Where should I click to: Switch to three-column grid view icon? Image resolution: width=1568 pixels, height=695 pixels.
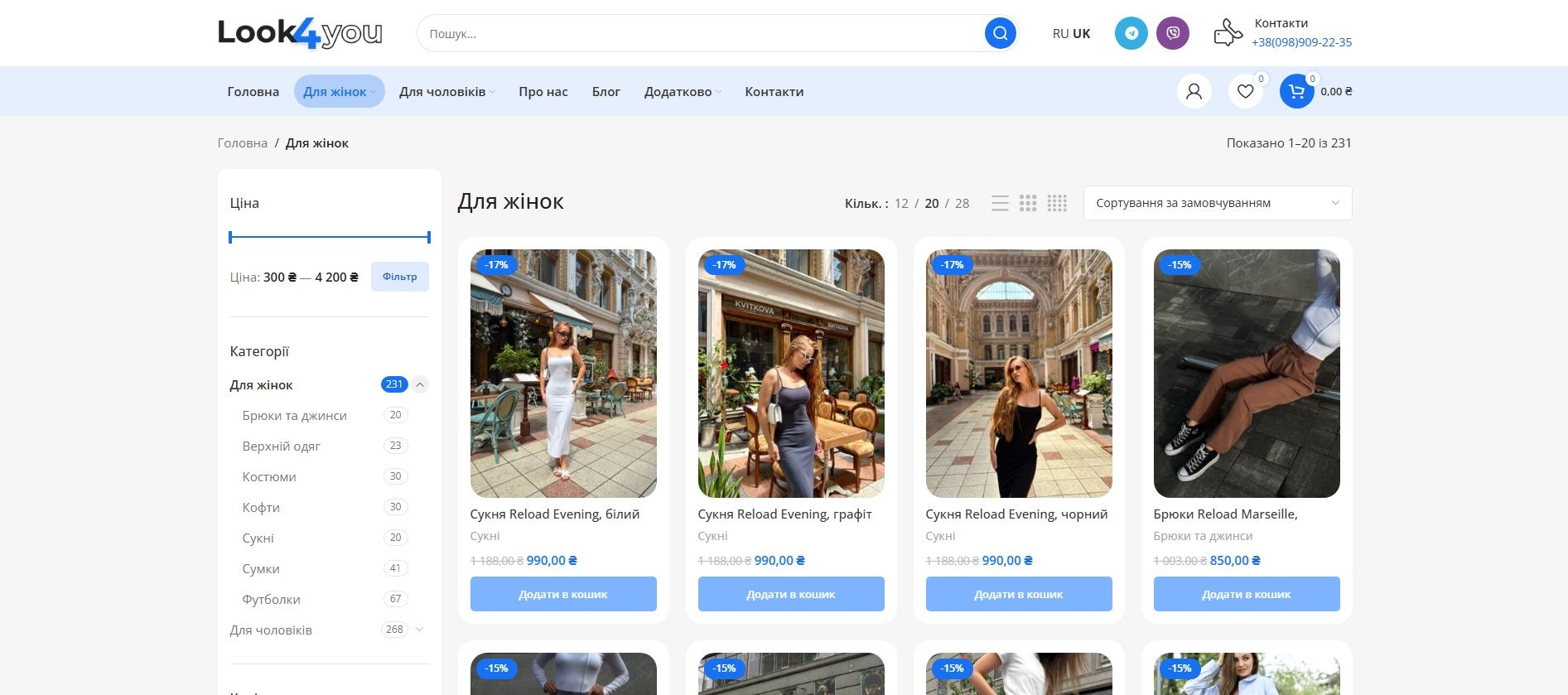(x=1028, y=203)
